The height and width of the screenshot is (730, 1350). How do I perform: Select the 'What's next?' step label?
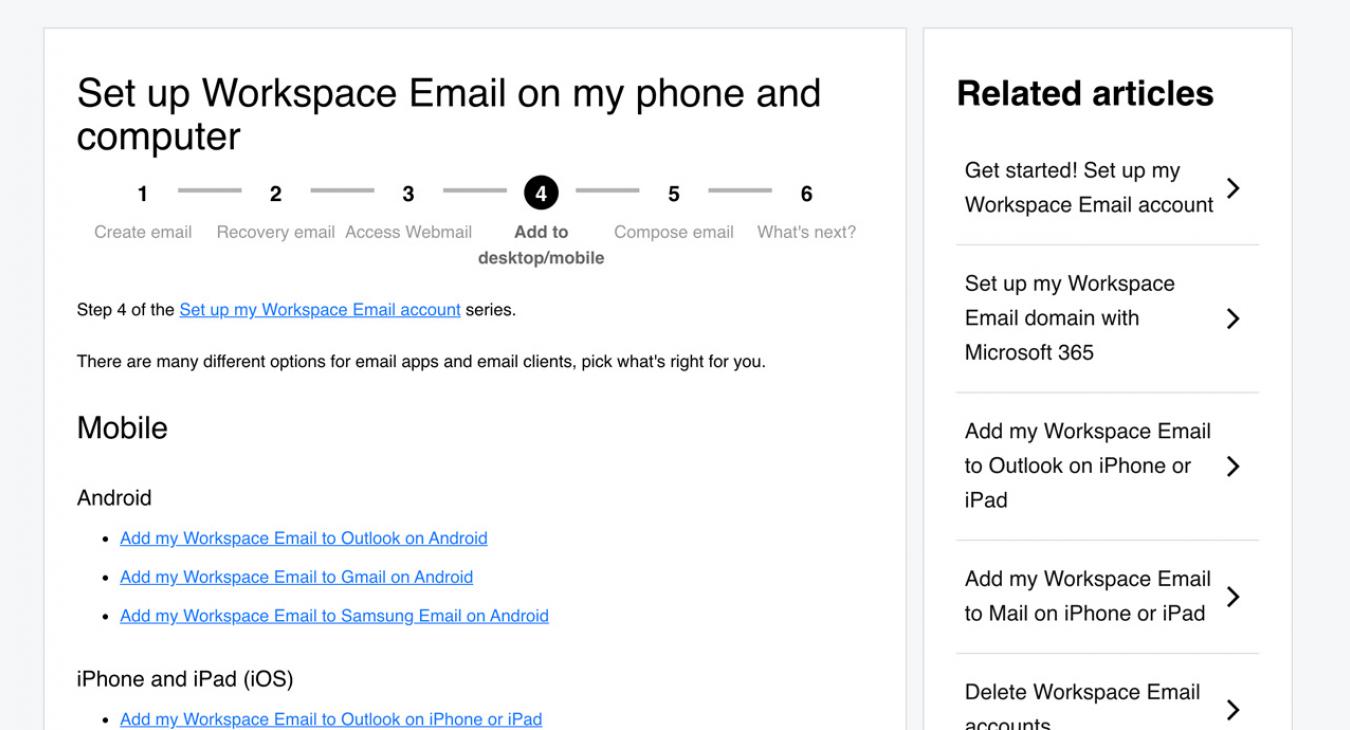(x=806, y=232)
